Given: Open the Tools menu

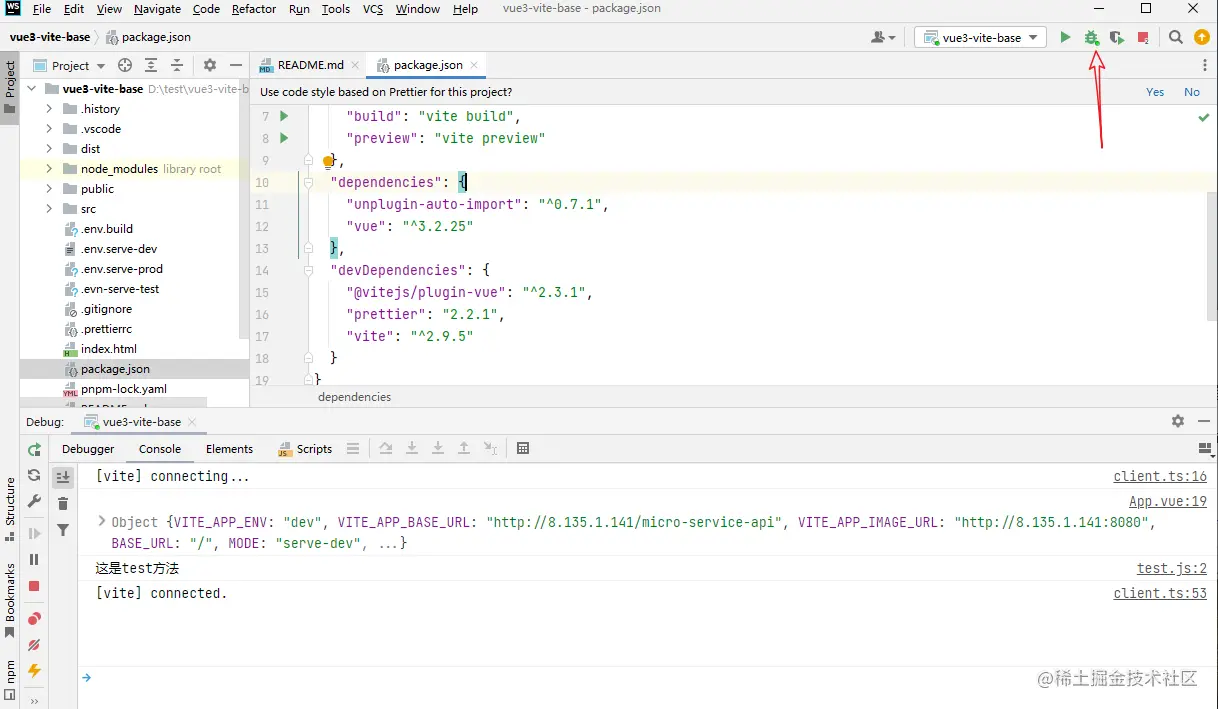Looking at the screenshot, I should [336, 9].
